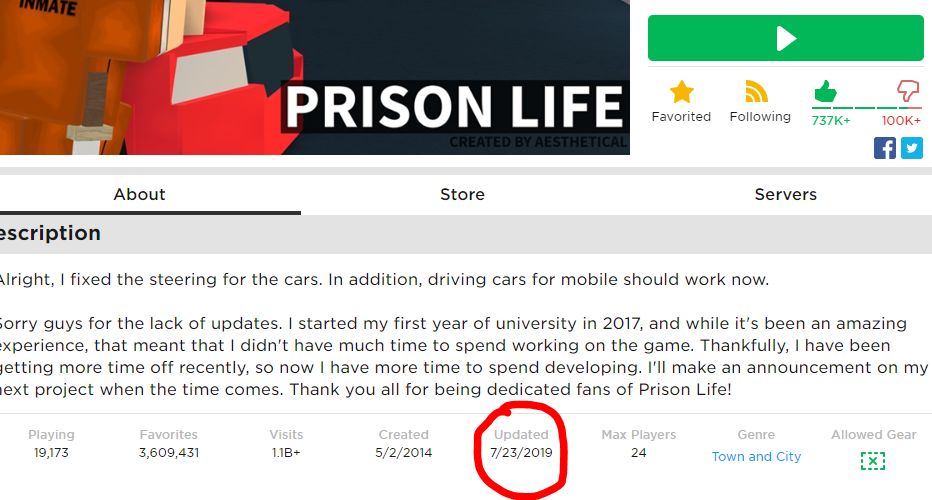This screenshot has width=932, height=500.
Task: Click the Prison Life game thumbnail
Action: pos(314,77)
